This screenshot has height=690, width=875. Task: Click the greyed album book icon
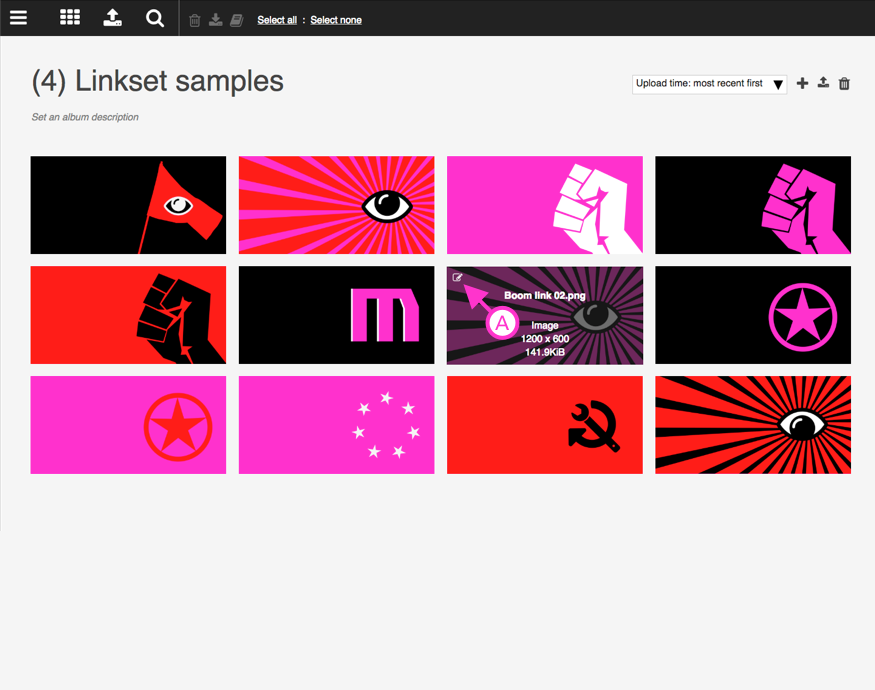237,21
